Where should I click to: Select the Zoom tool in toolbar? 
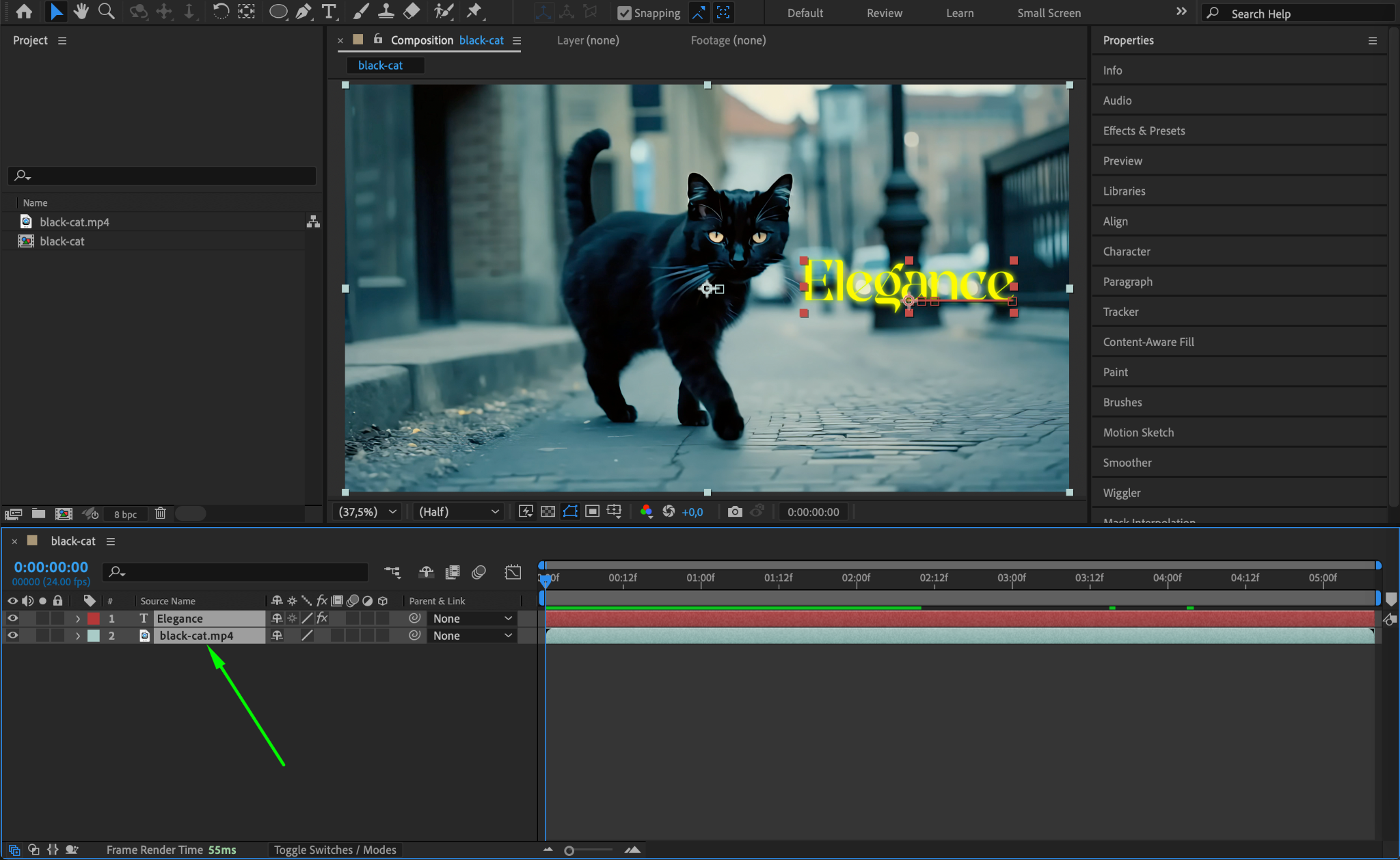[106, 12]
